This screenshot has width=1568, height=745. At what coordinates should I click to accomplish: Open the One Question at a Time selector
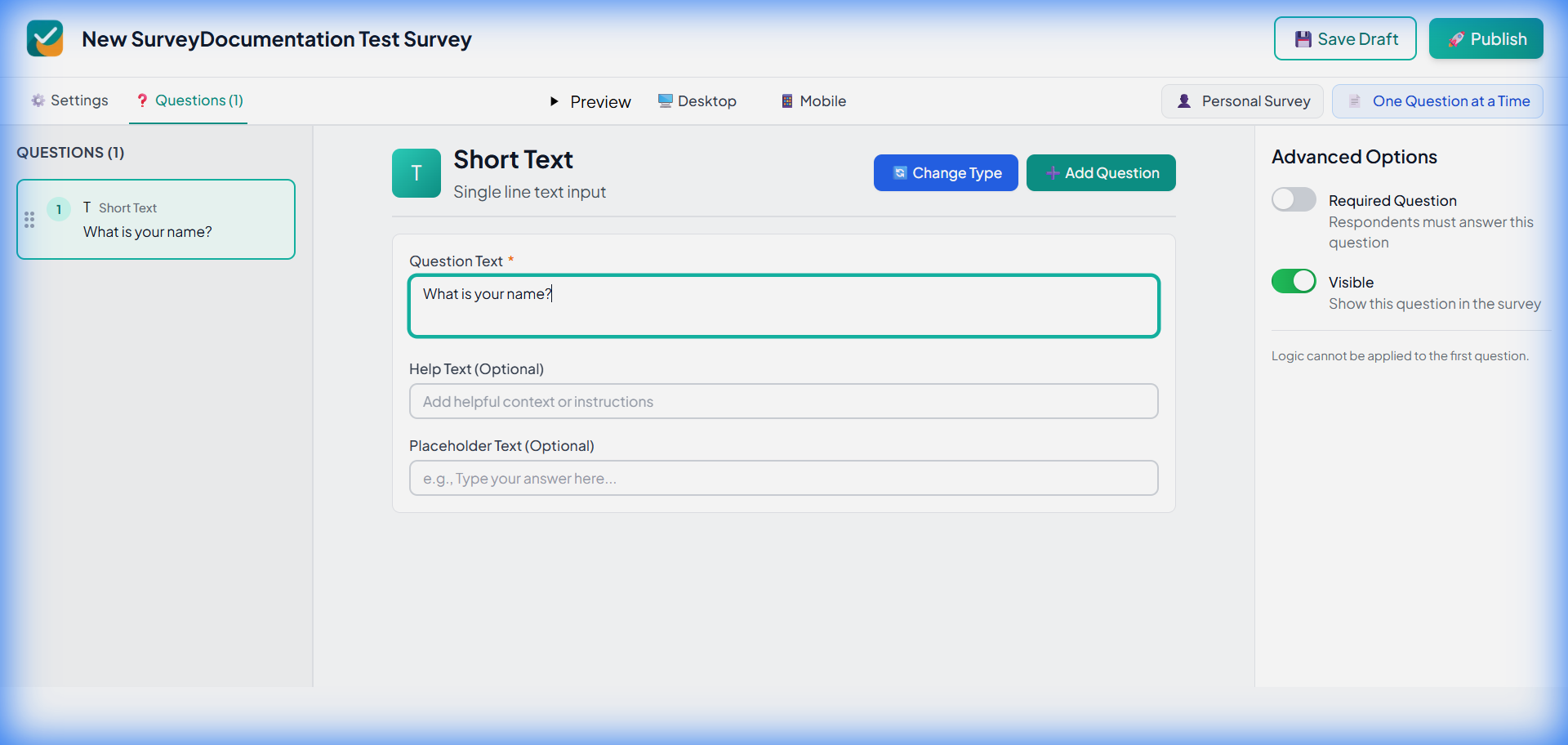pos(1437,100)
